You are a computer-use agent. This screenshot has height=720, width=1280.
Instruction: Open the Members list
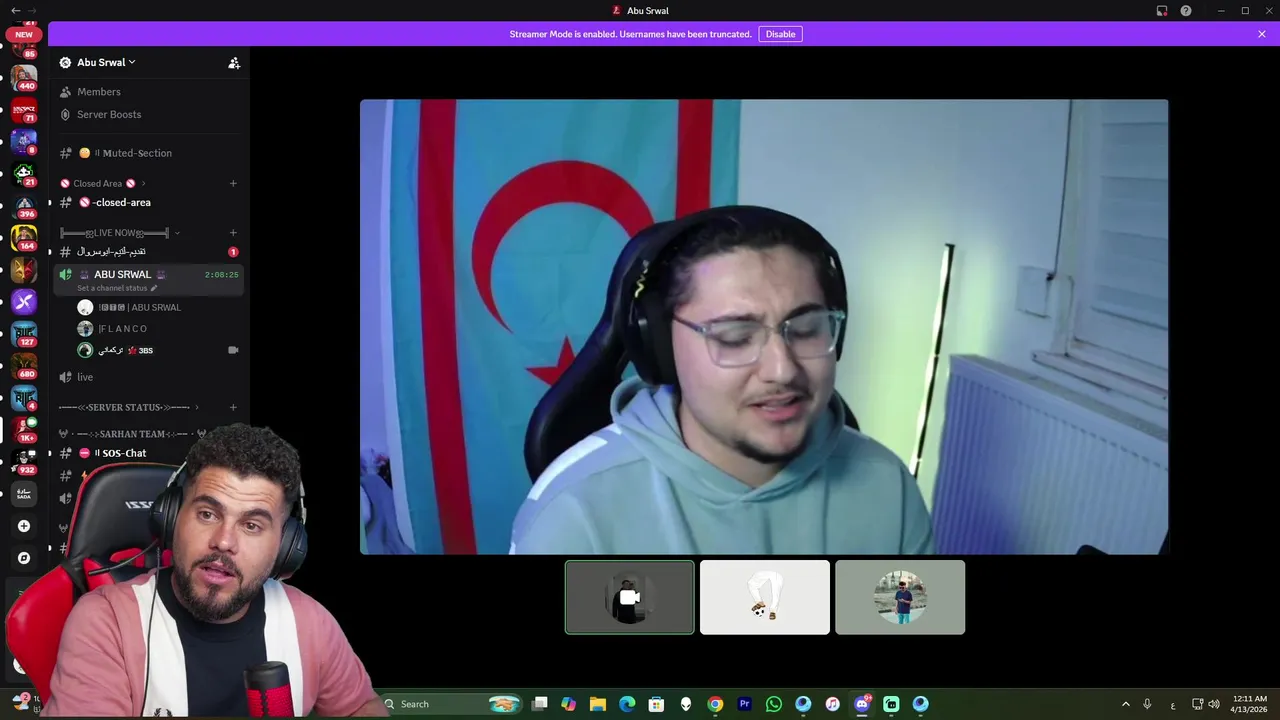coord(98,92)
